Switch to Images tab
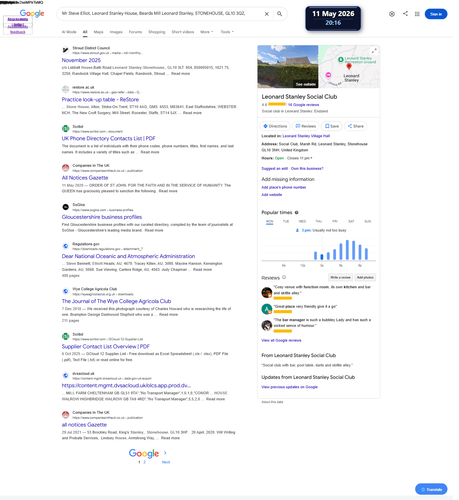Viewport: 459px width, 500px height. (116, 32)
